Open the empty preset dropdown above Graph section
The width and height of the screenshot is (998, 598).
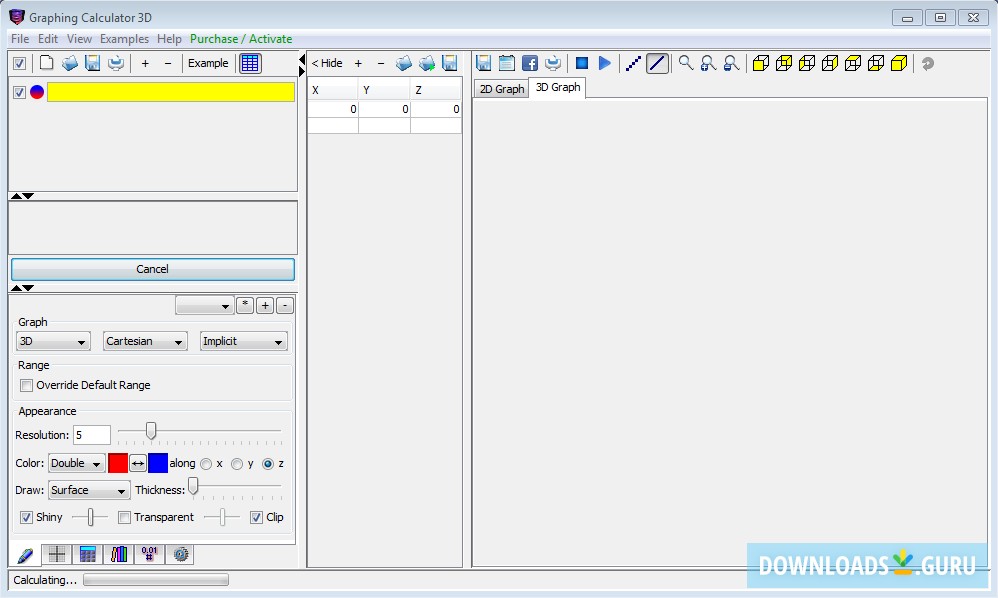click(204, 306)
